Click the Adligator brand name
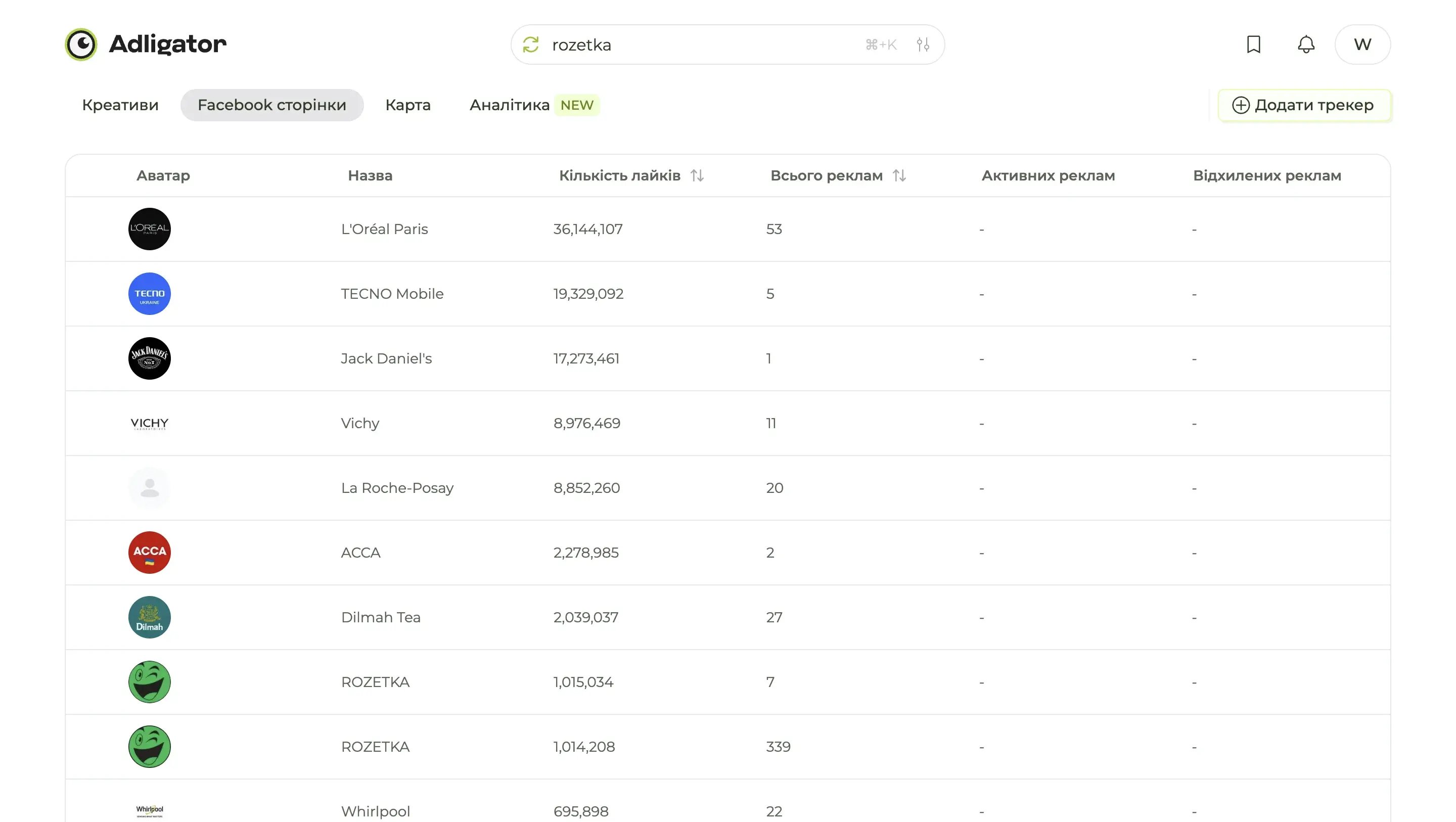1456x822 pixels. 167,44
